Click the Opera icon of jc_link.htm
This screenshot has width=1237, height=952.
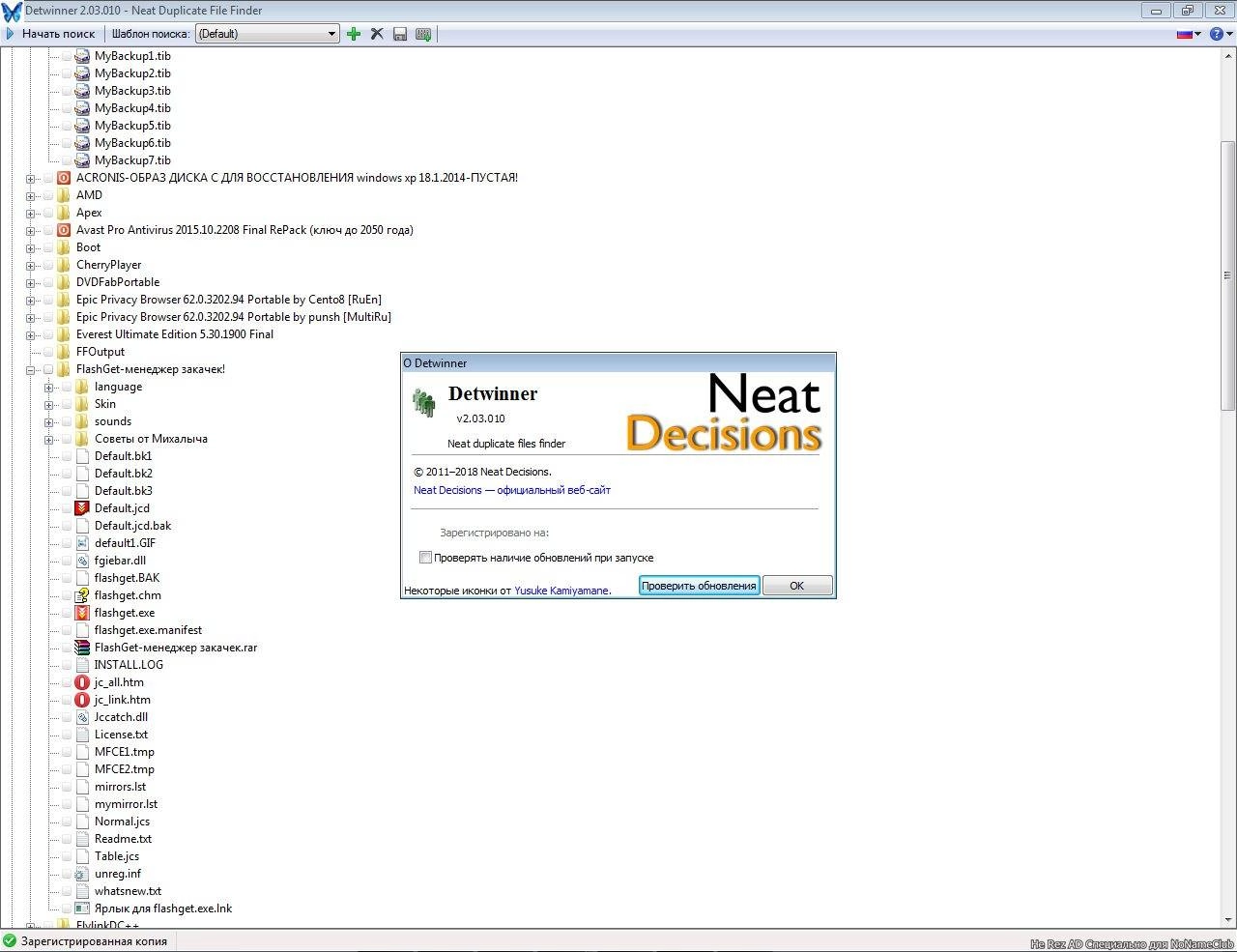[82, 700]
